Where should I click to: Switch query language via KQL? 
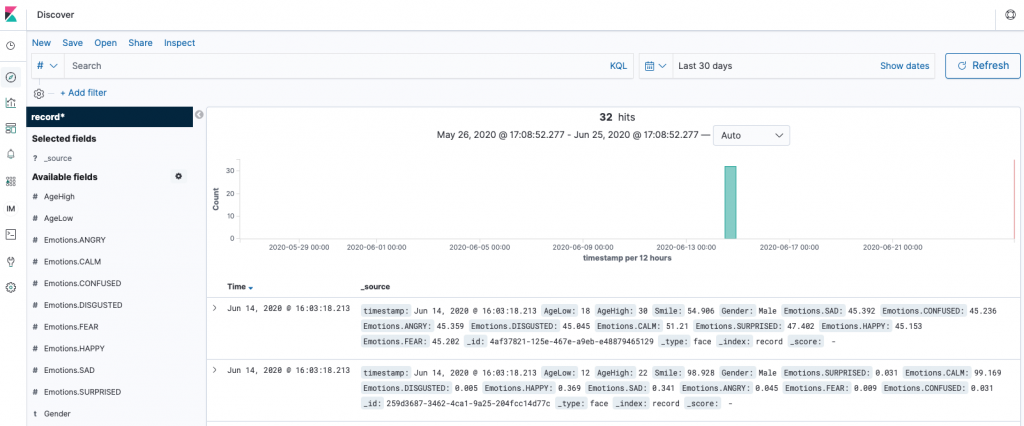[618, 66]
